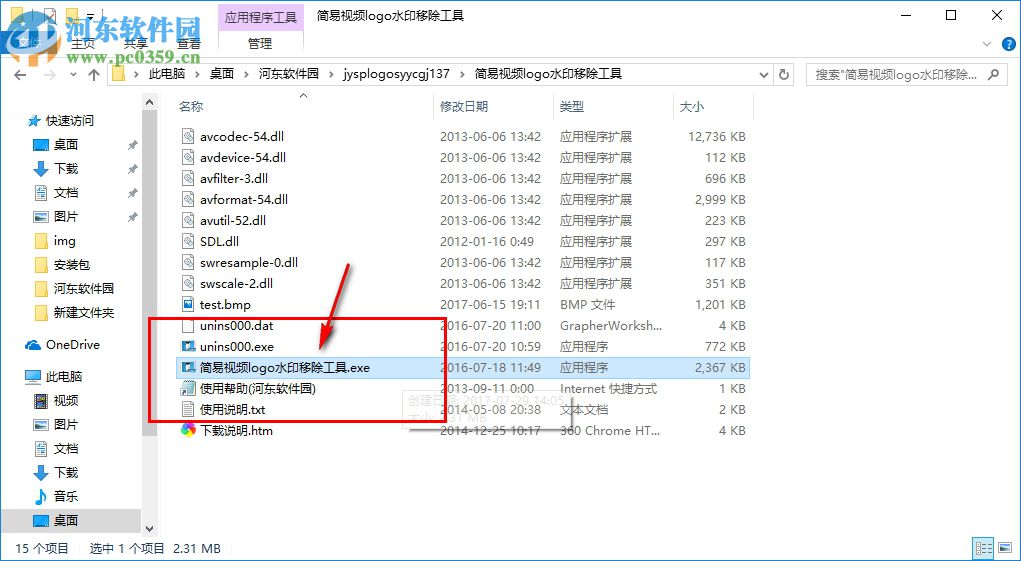
Task: Select the avcodec-54.dll file icon
Action: (188, 137)
